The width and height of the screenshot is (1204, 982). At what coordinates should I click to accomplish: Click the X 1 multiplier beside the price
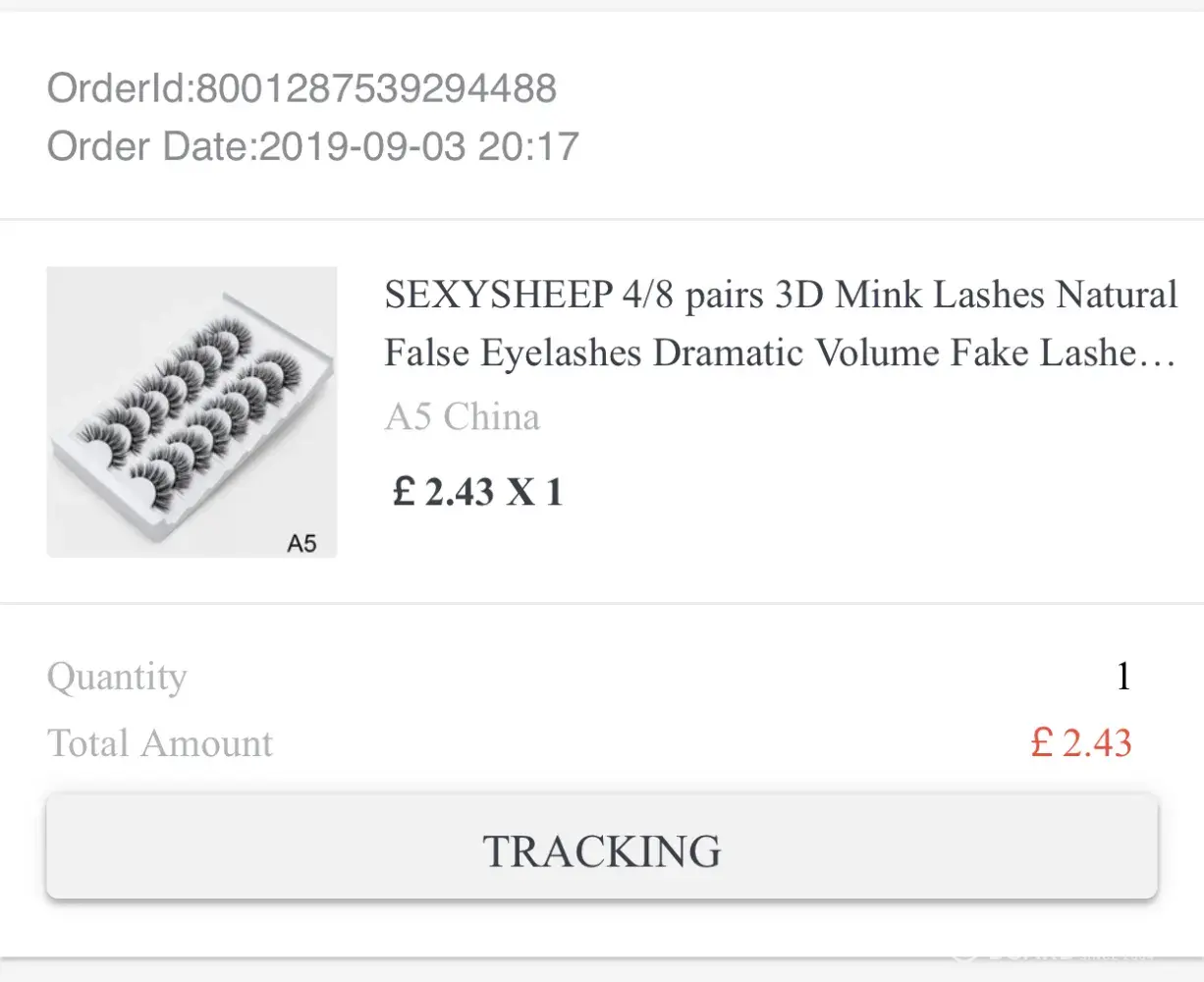coord(535,491)
